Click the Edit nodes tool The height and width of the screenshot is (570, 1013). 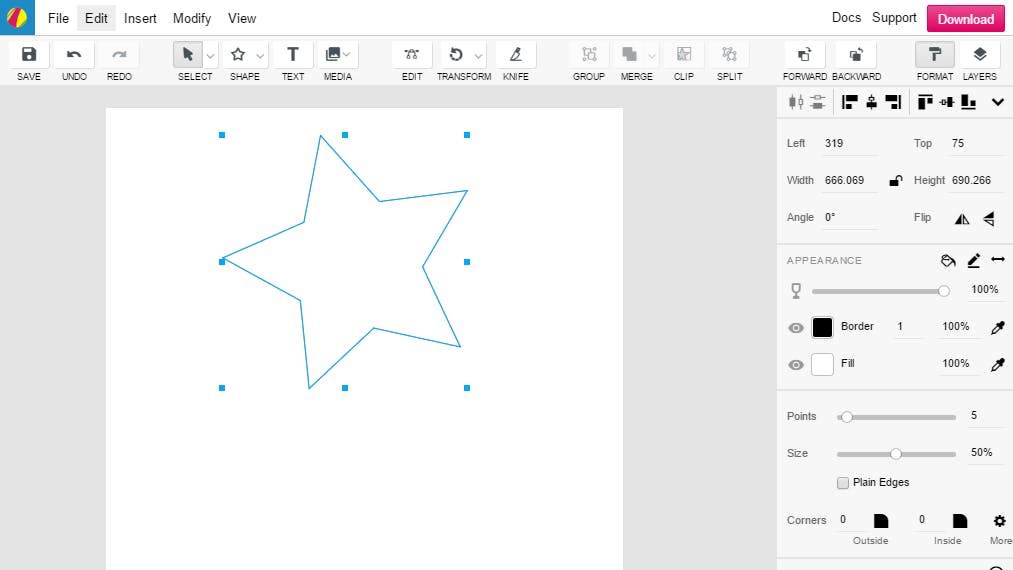point(412,55)
